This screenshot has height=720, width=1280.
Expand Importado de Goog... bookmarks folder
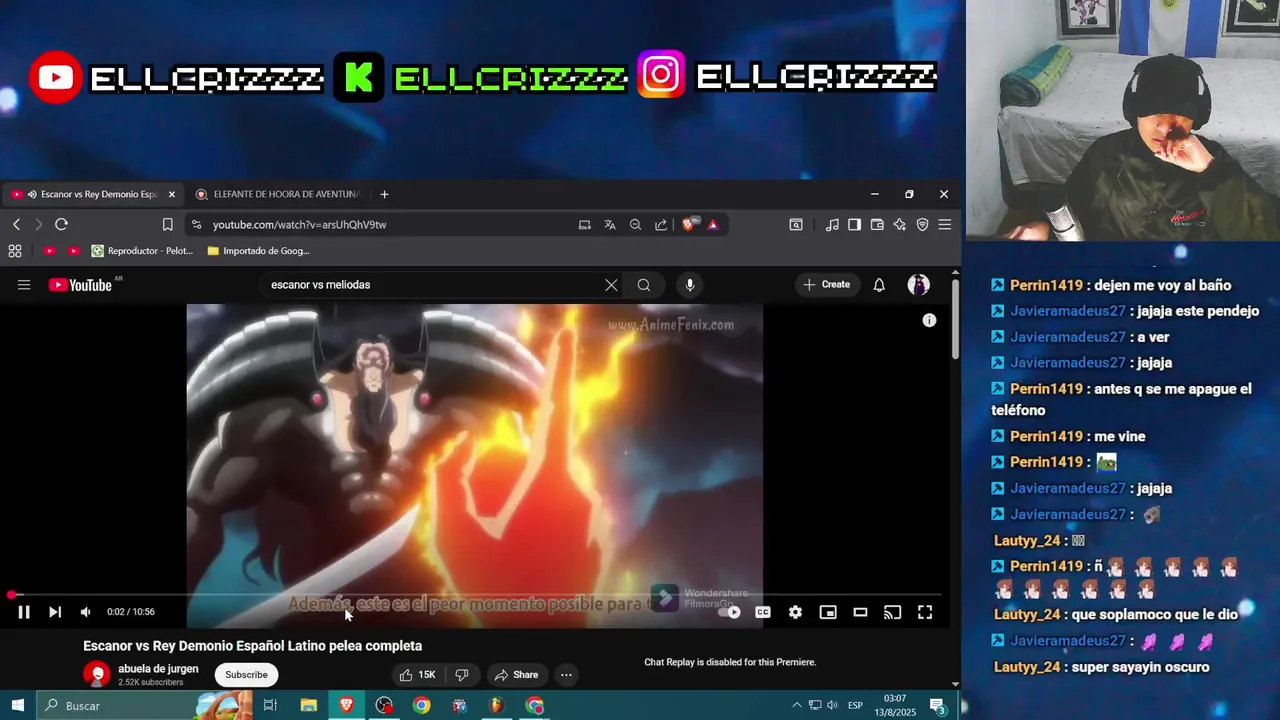pyautogui.click(x=258, y=251)
